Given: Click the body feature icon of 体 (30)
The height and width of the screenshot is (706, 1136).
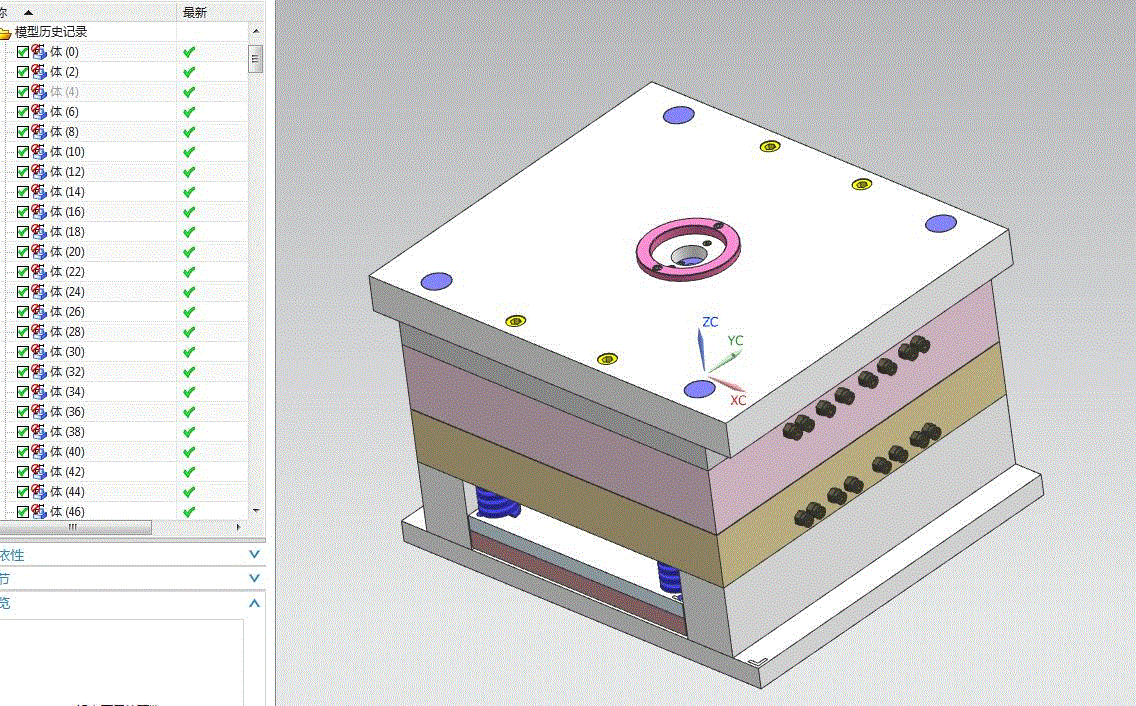Looking at the screenshot, I should [39, 352].
